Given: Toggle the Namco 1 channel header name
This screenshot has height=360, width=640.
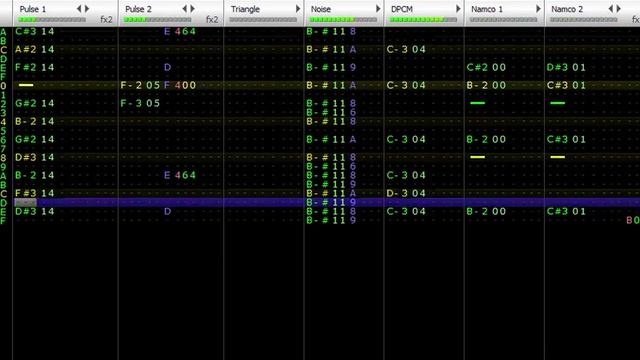Looking at the screenshot, I should tap(487, 9).
